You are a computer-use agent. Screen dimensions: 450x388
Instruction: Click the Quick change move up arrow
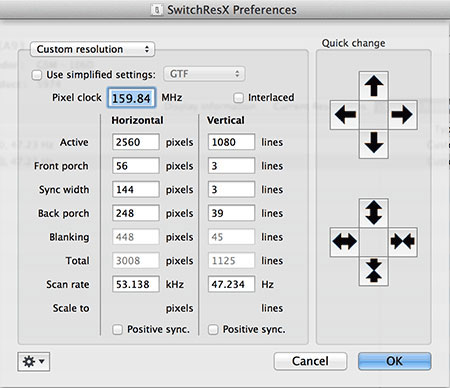(x=374, y=86)
